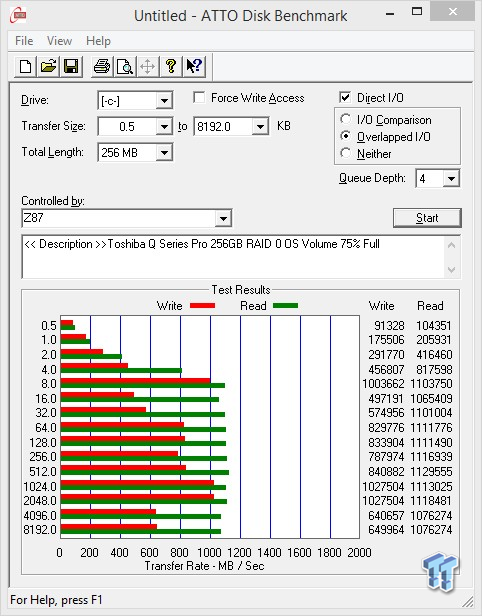482x616 pixels.
Task: Click the Open folder toolbar icon
Action: 48,66
